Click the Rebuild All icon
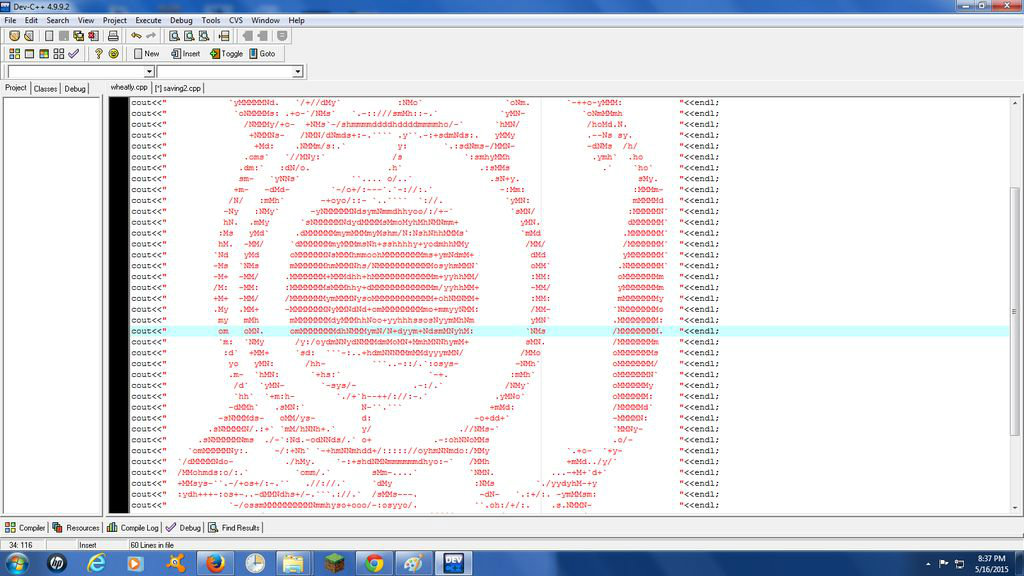Screen dimensions: 1024x576 (59, 54)
